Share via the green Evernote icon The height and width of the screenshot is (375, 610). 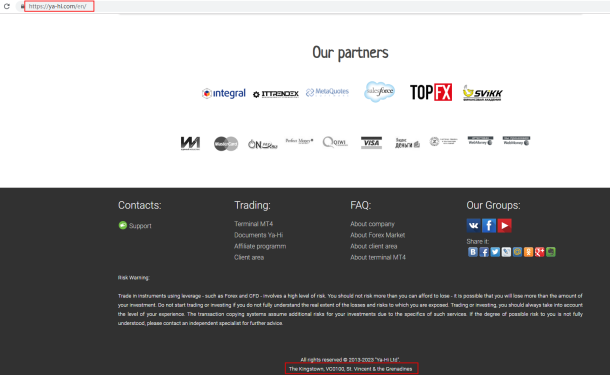(x=550, y=252)
